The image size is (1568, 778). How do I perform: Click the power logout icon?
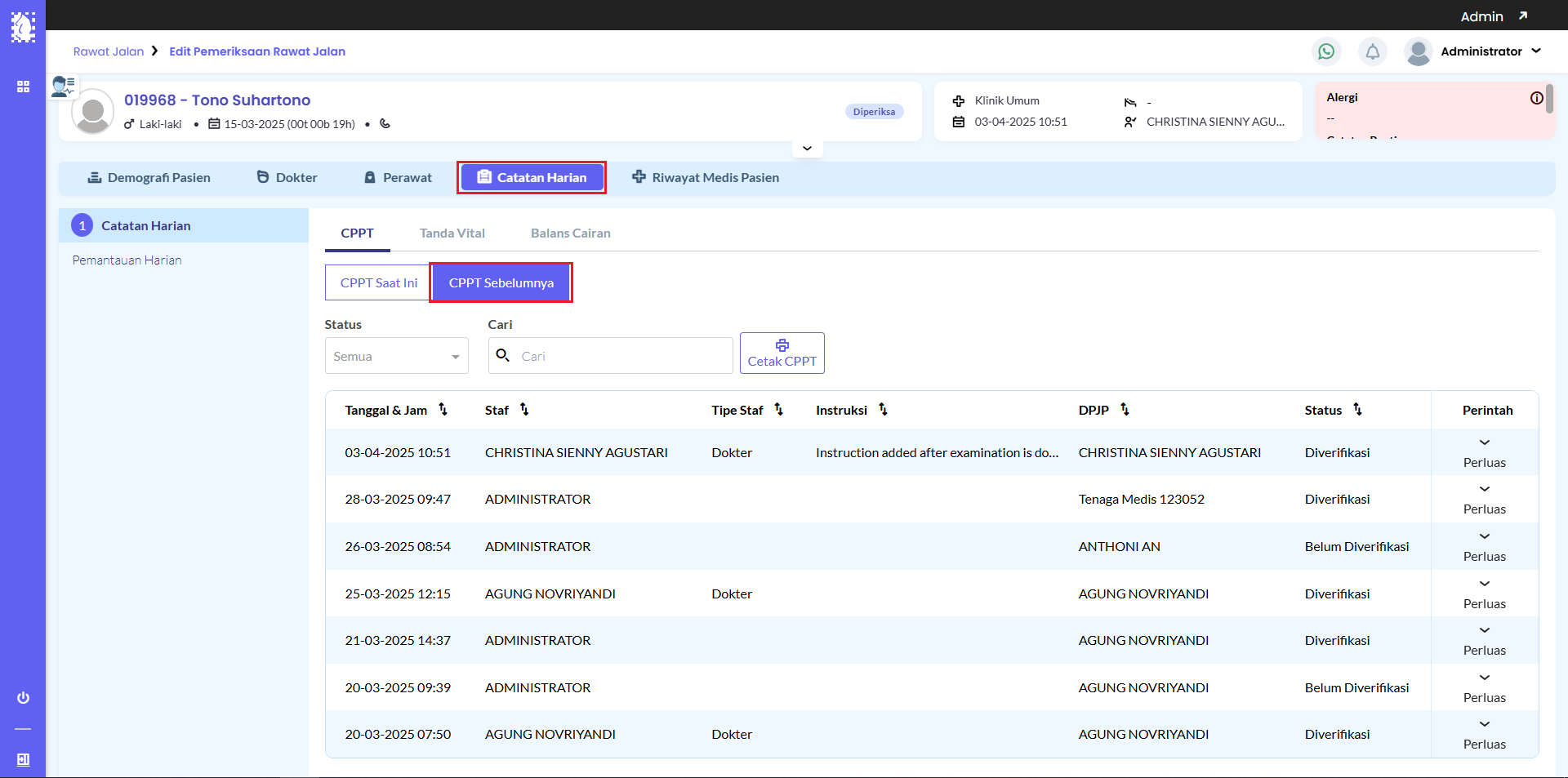(x=23, y=698)
